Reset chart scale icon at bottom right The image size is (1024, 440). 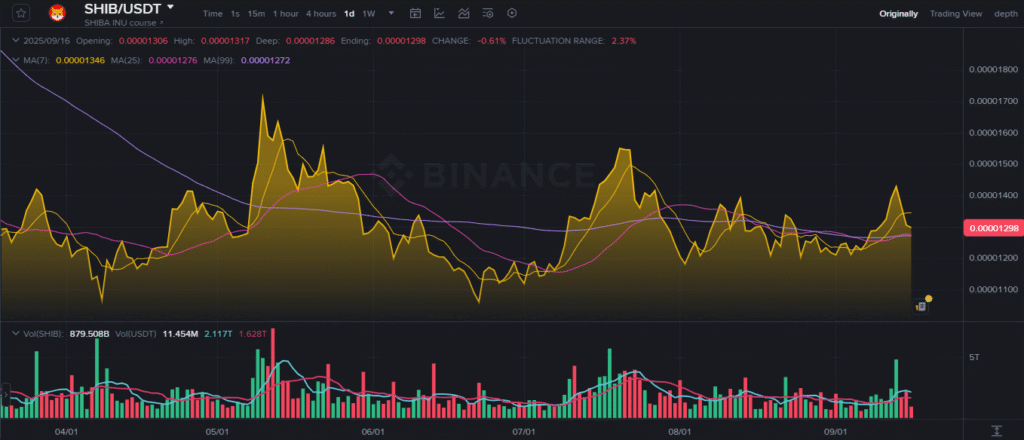[x=996, y=430]
